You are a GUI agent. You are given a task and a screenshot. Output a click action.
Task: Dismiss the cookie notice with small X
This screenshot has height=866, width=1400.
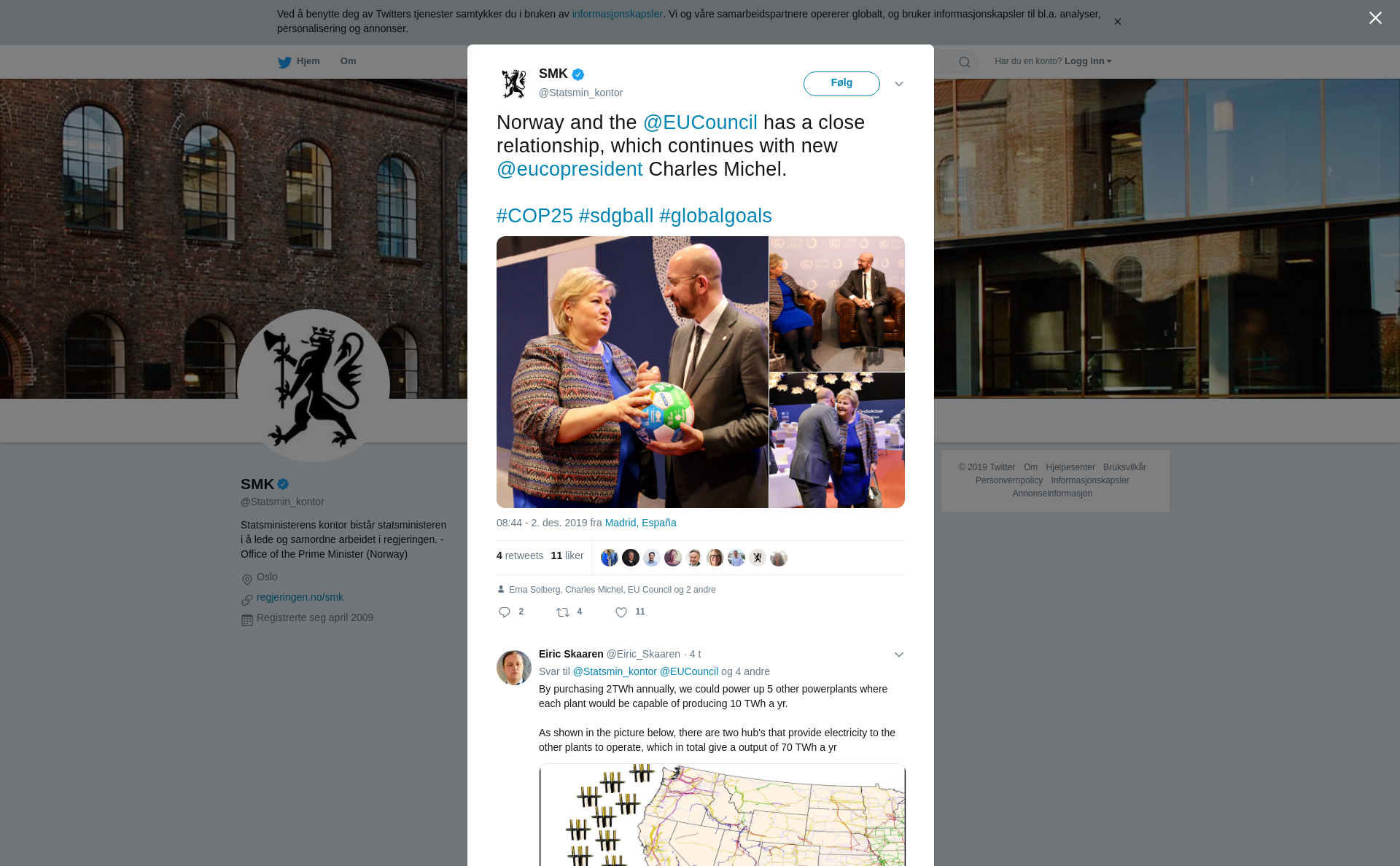point(1117,22)
